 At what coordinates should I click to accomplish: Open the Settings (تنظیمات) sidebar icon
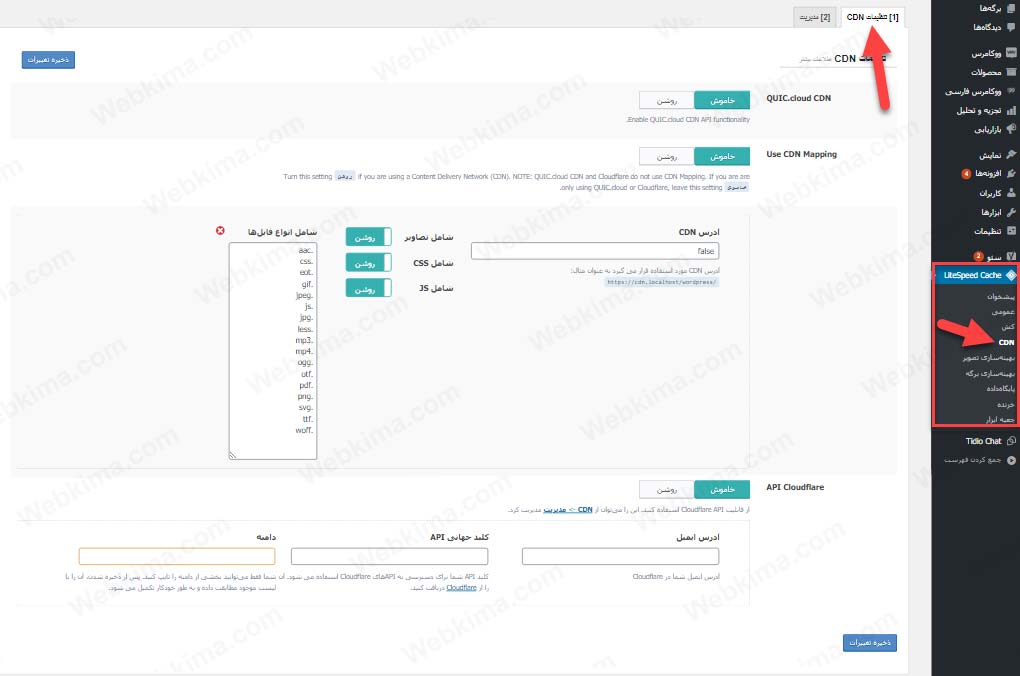point(1011,231)
